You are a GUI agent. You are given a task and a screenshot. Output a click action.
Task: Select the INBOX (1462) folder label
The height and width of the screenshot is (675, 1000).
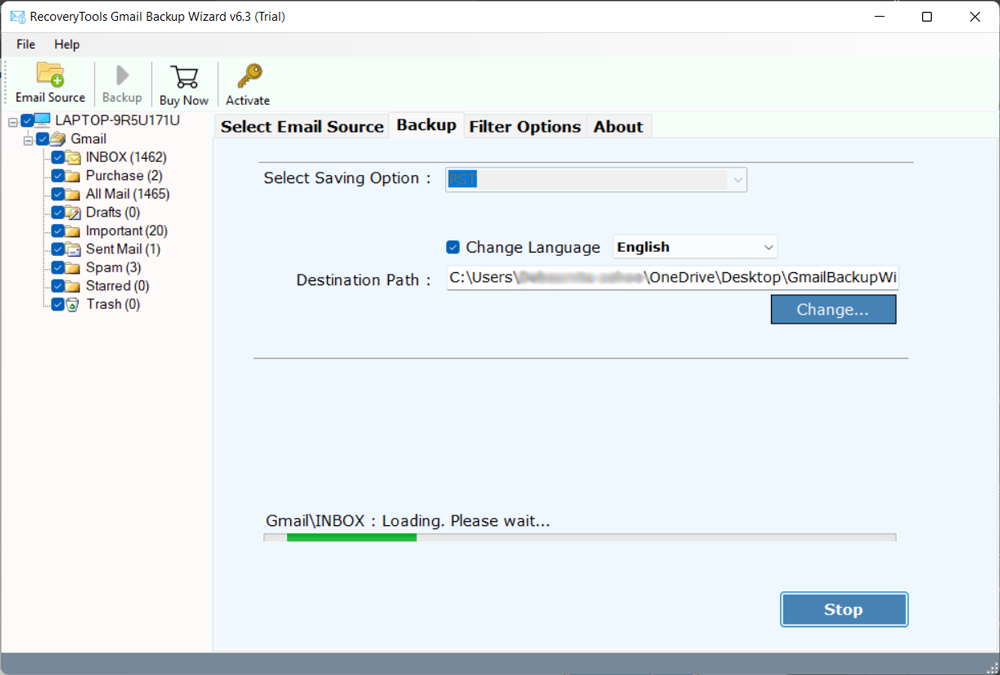(126, 158)
